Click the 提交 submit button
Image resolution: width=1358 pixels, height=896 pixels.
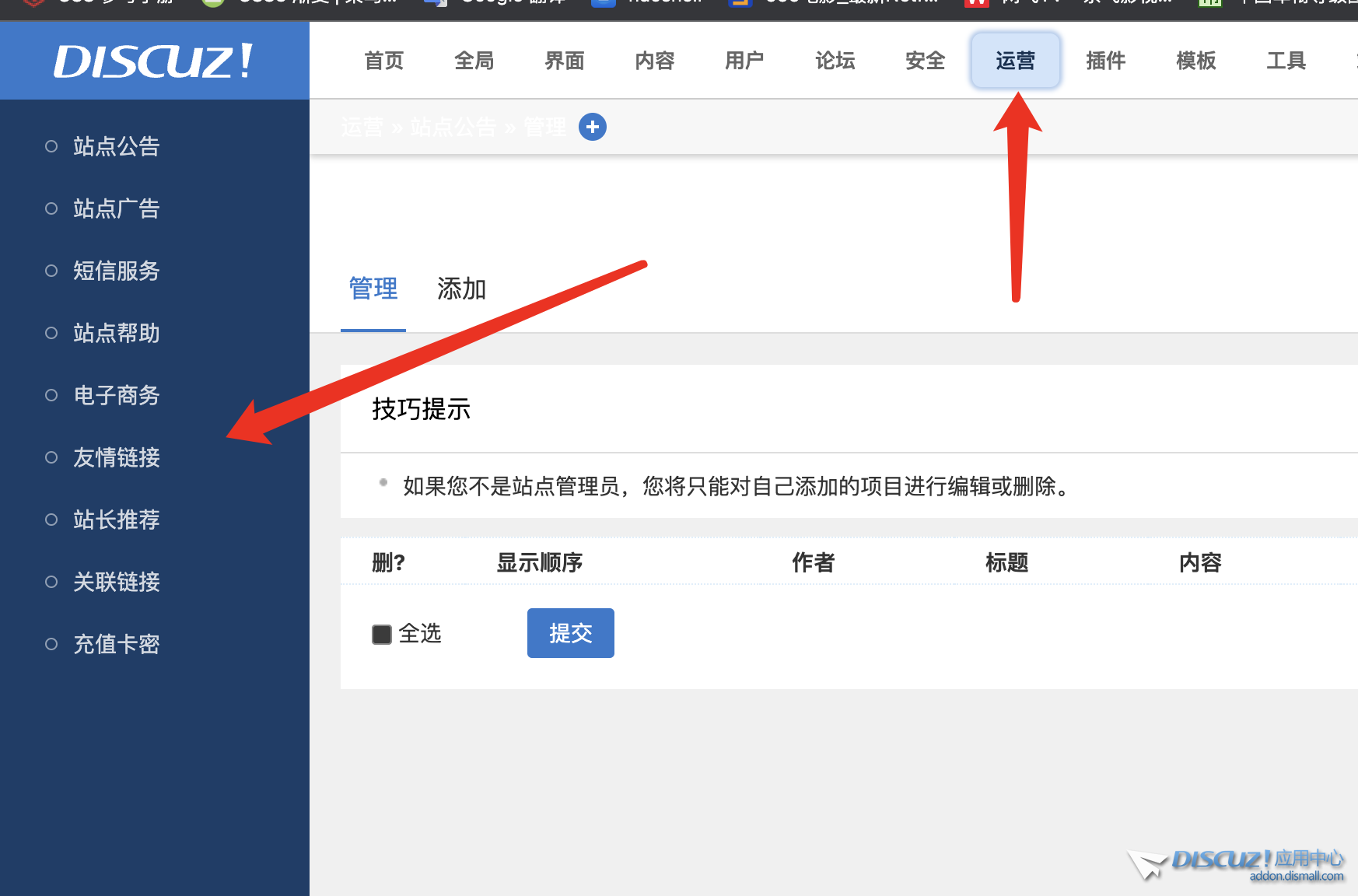(x=570, y=633)
